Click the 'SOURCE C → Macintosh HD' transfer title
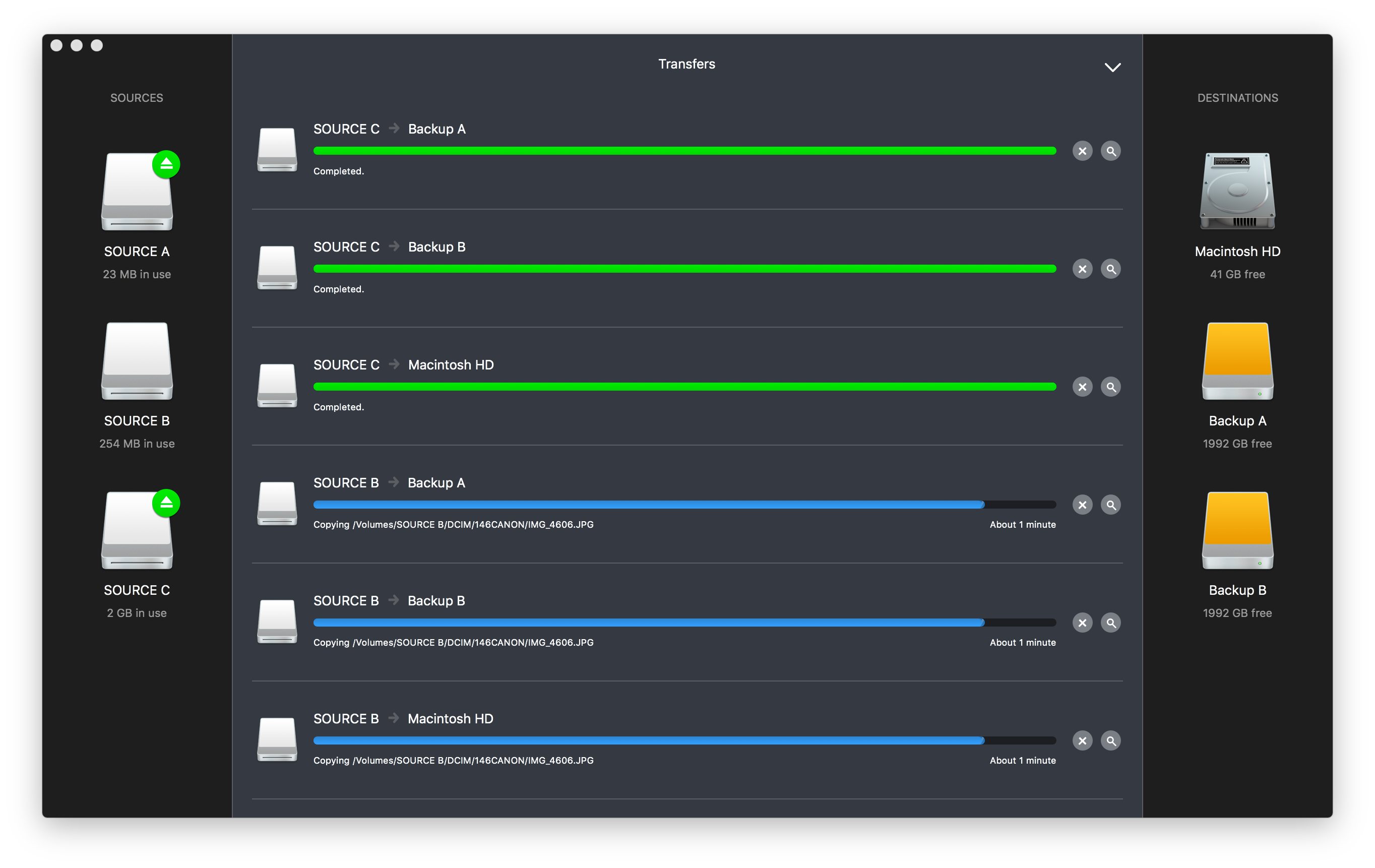1375x868 pixels. (x=404, y=365)
